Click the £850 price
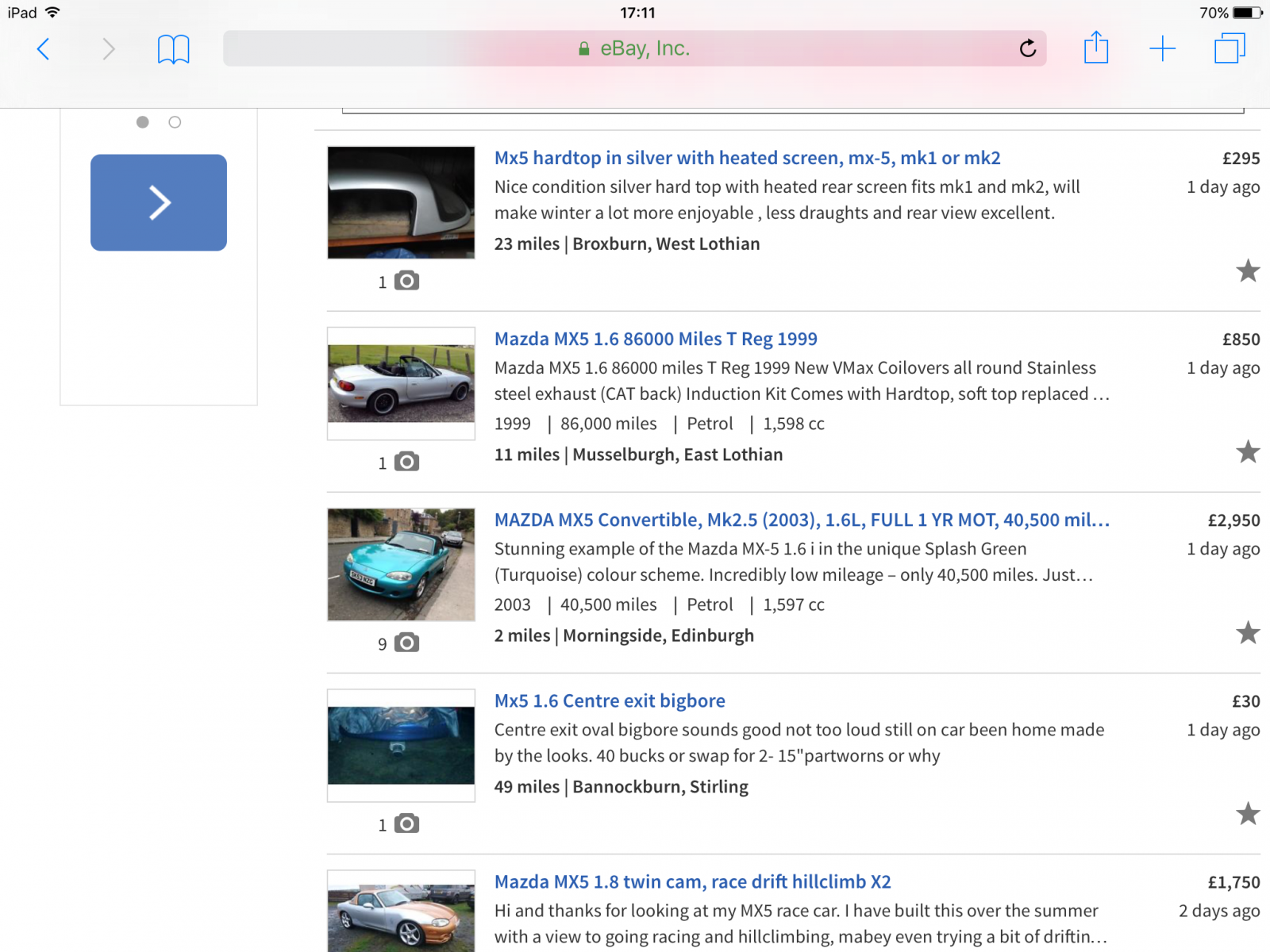This screenshot has width=1270, height=952. tap(1241, 339)
